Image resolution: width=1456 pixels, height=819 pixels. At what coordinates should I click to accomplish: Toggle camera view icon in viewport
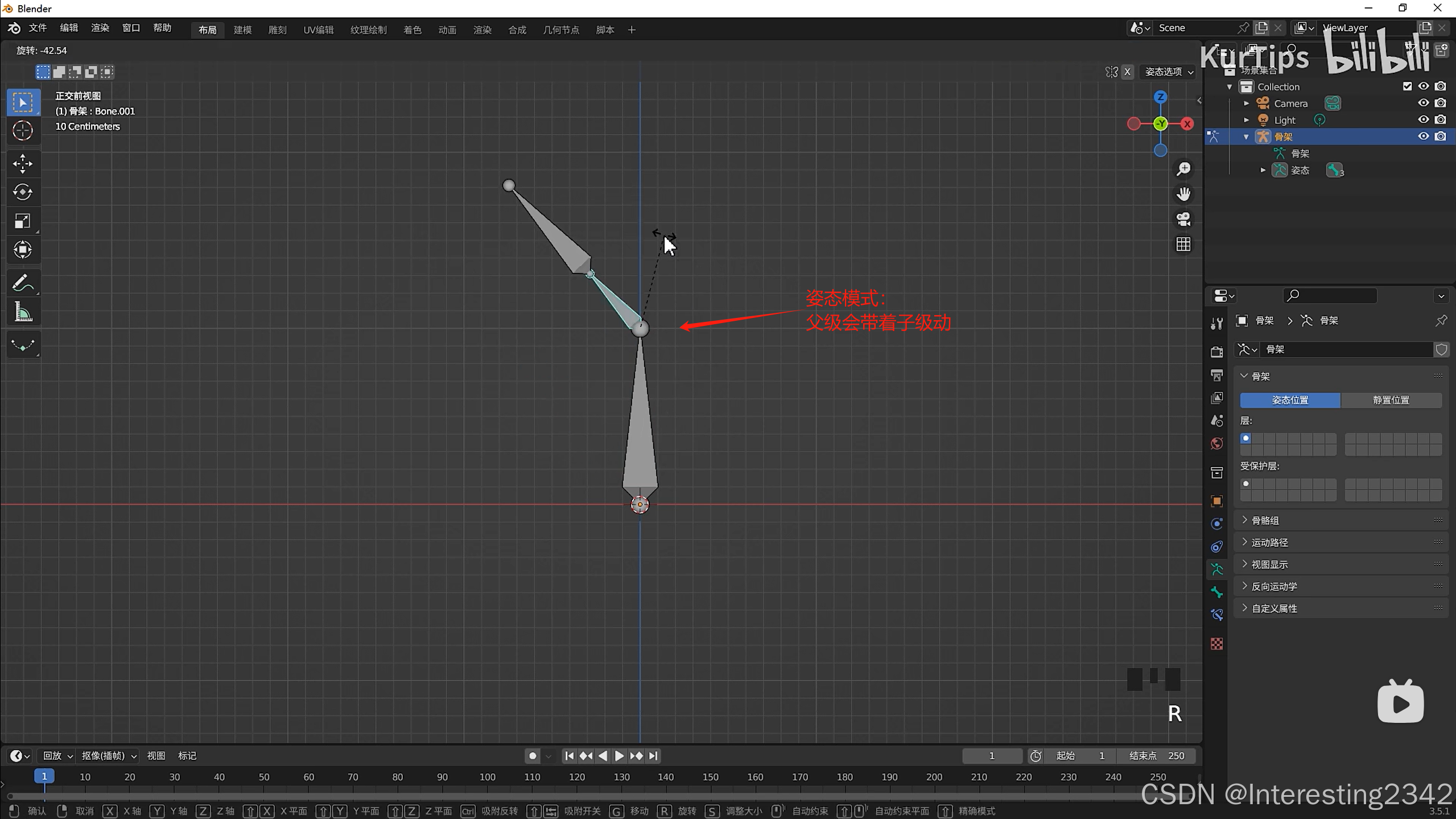tap(1183, 219)
